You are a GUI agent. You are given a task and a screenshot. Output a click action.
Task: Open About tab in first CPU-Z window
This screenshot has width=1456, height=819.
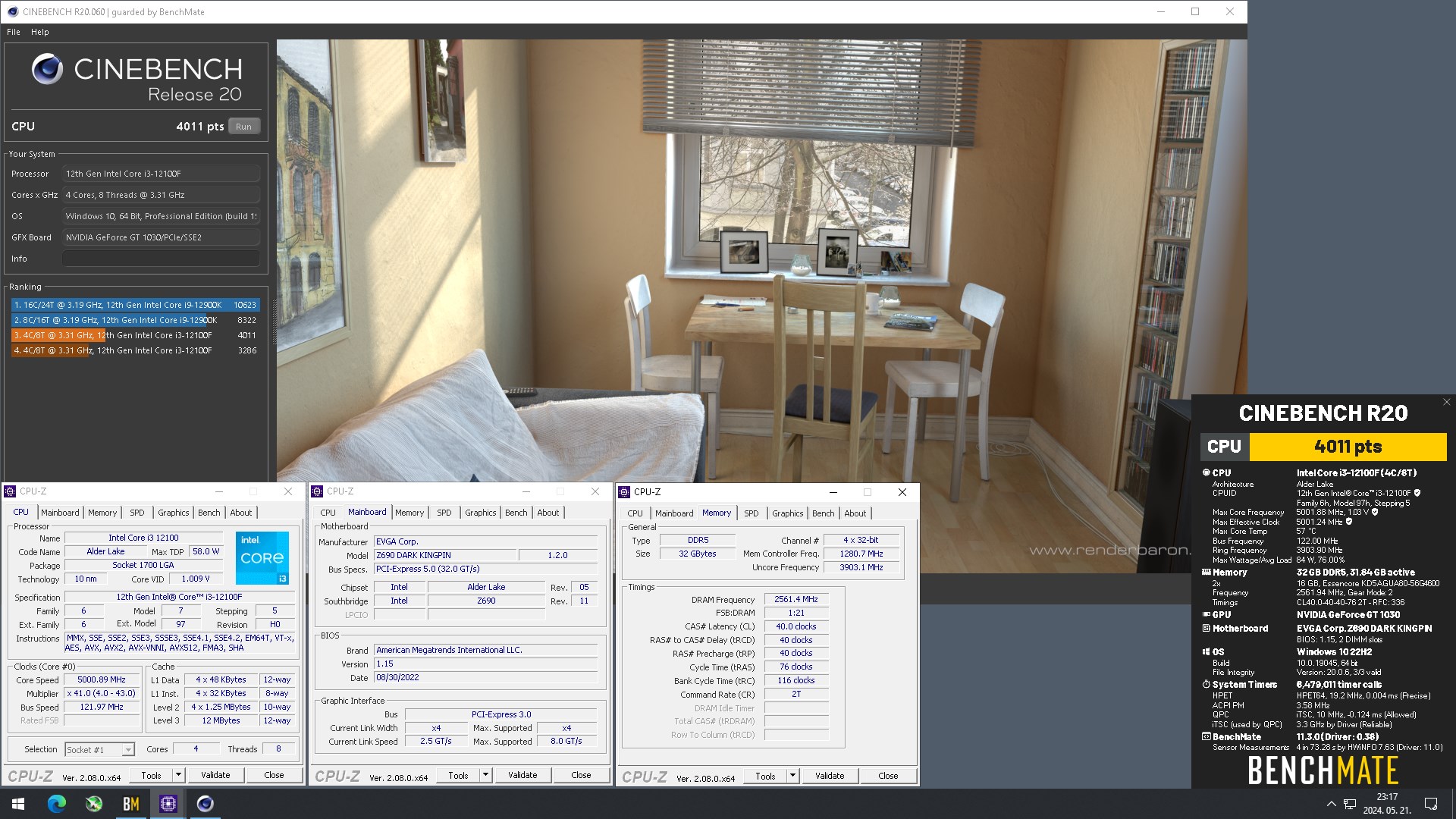point(241,513)
